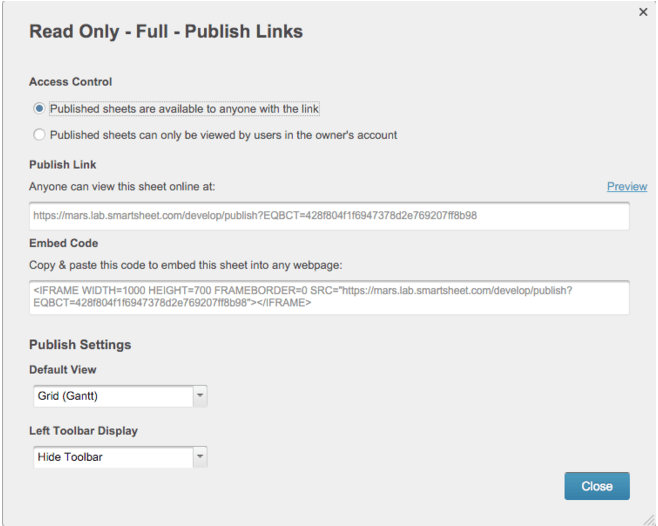Click the 'Left Toolbar Display' label

click(83, 431)
